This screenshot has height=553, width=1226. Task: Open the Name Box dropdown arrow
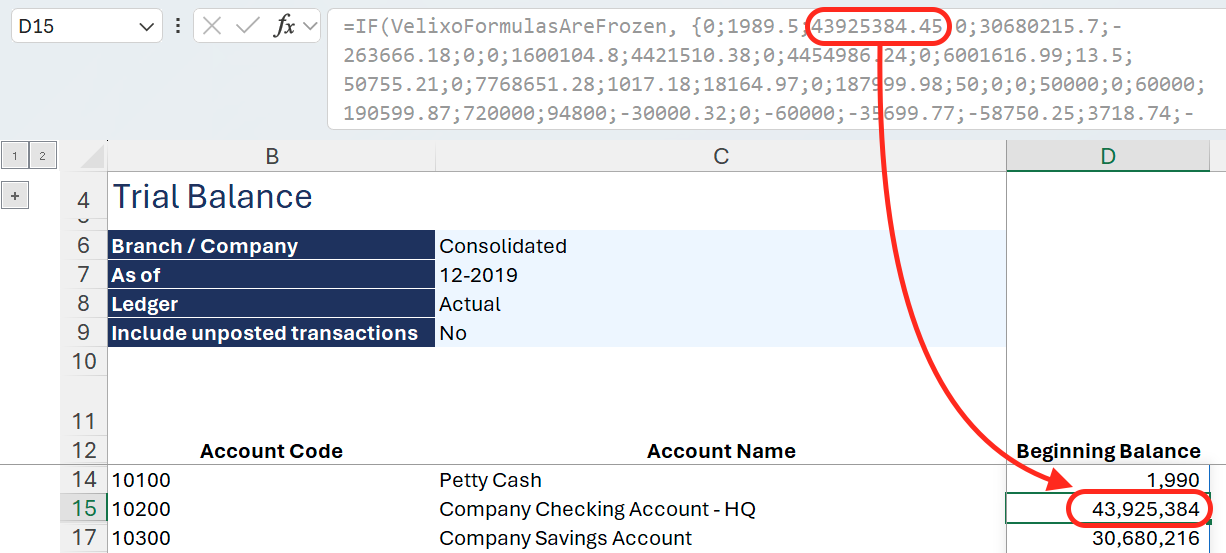tap(148, 27)
